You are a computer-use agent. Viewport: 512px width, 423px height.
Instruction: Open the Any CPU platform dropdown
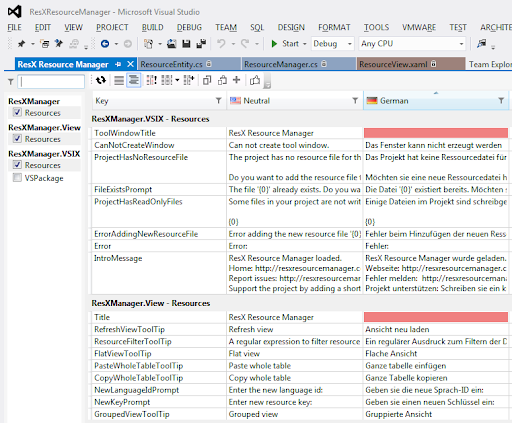pos(412,44)
